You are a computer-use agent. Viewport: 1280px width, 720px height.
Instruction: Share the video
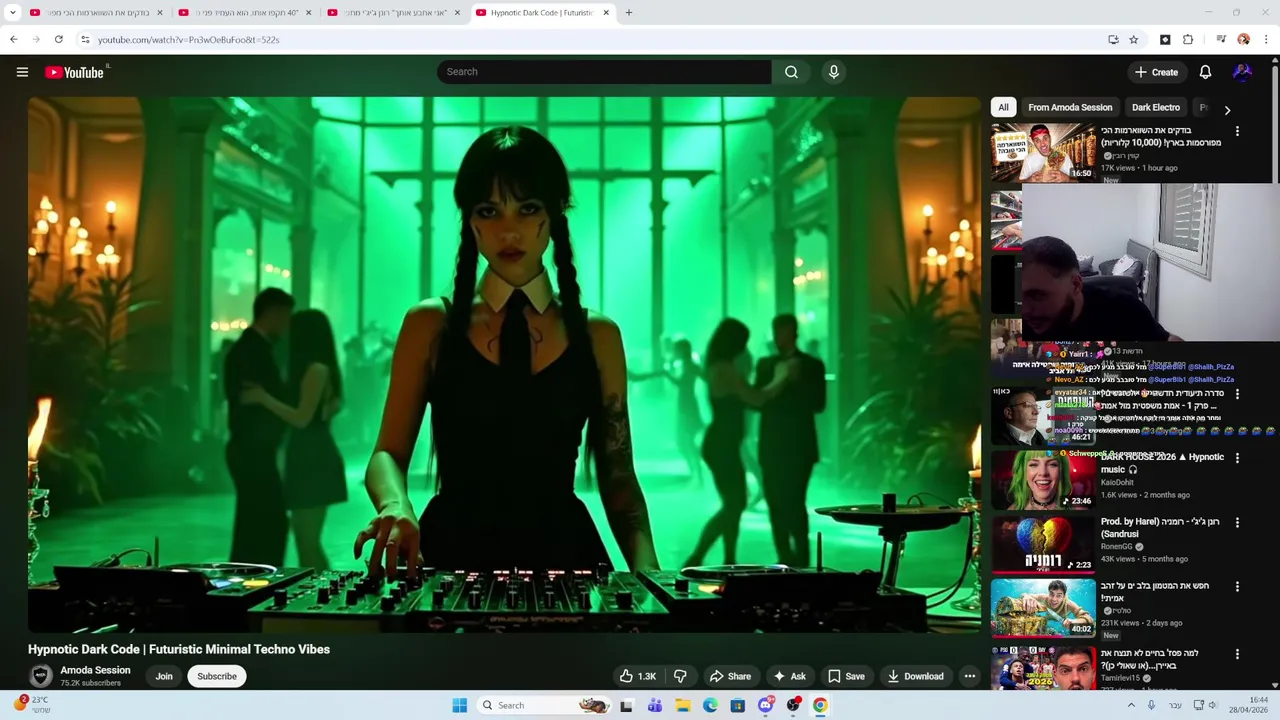tap(730, 676)
